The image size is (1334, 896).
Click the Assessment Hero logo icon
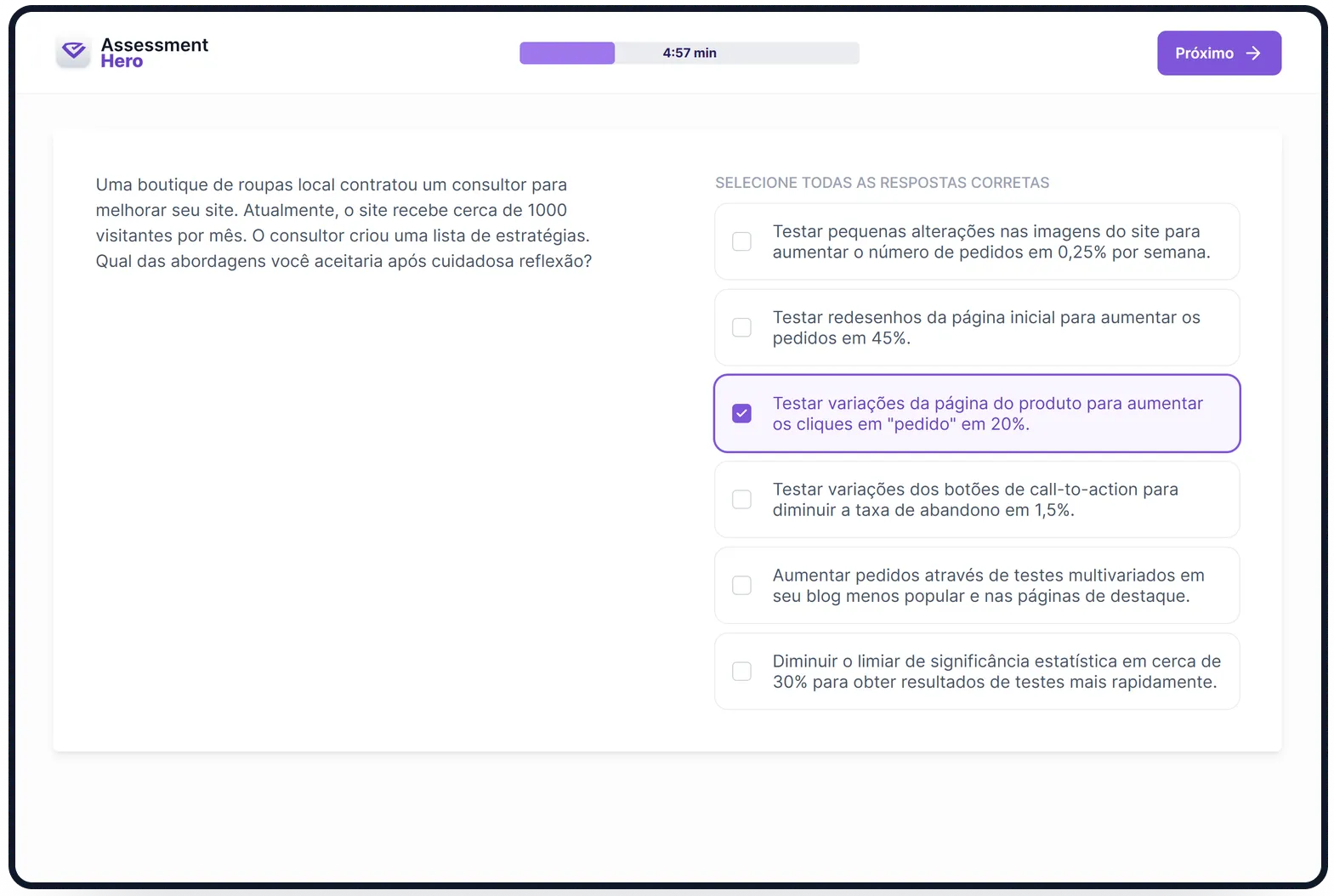pos(74,53)
